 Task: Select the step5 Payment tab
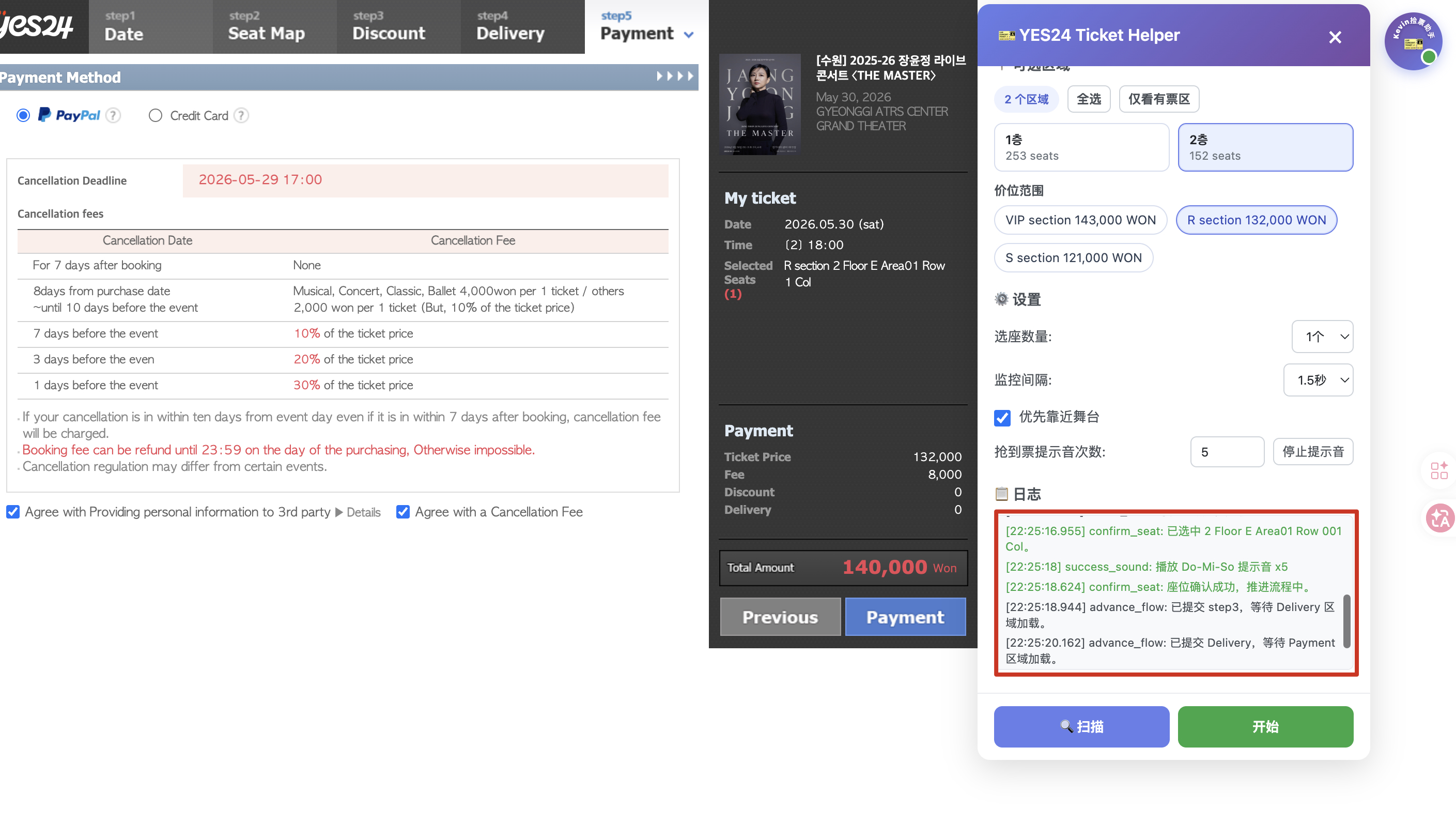[x=646, y=26]
